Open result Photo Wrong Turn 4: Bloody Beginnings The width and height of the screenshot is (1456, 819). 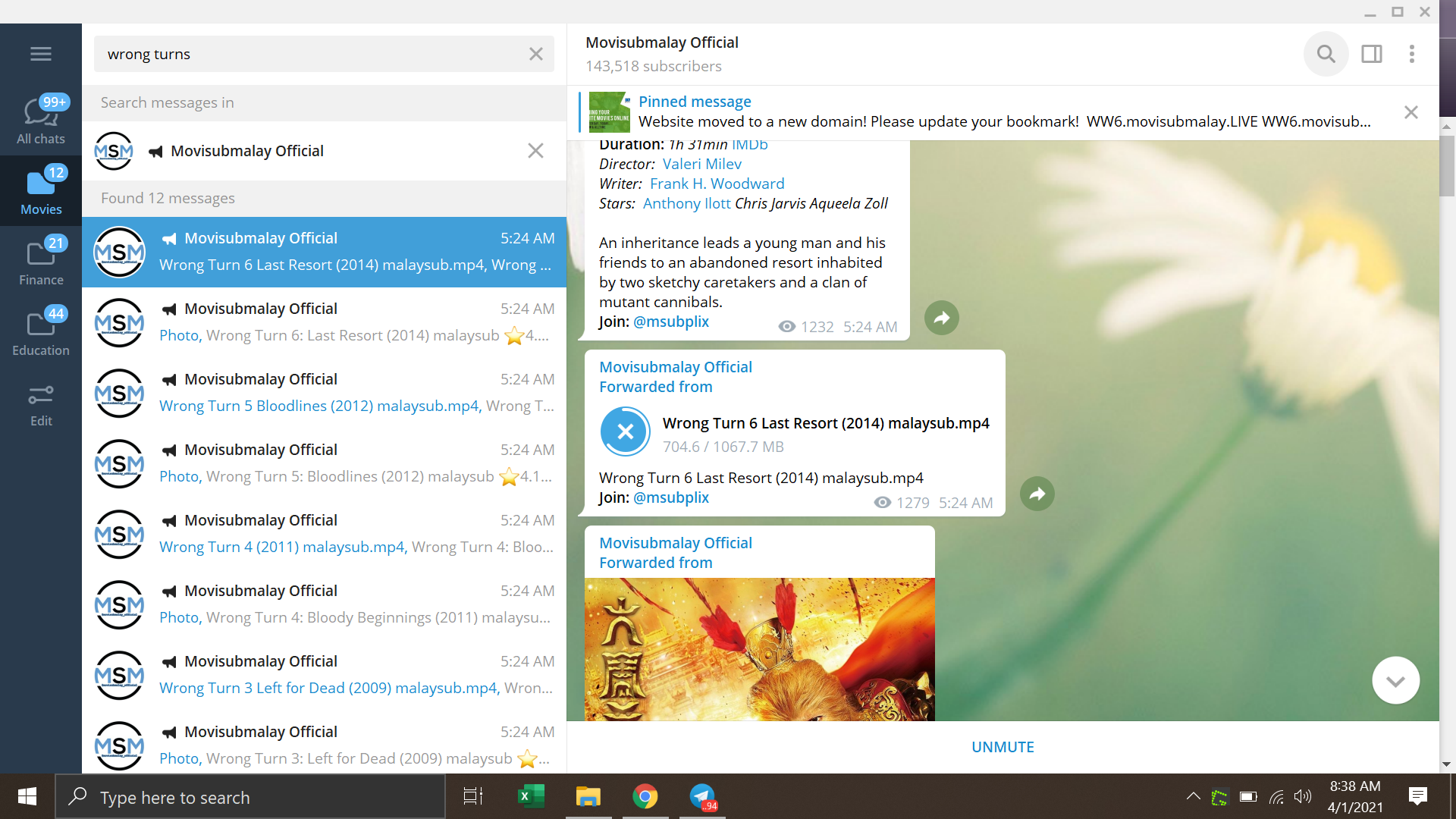[324, 604]
